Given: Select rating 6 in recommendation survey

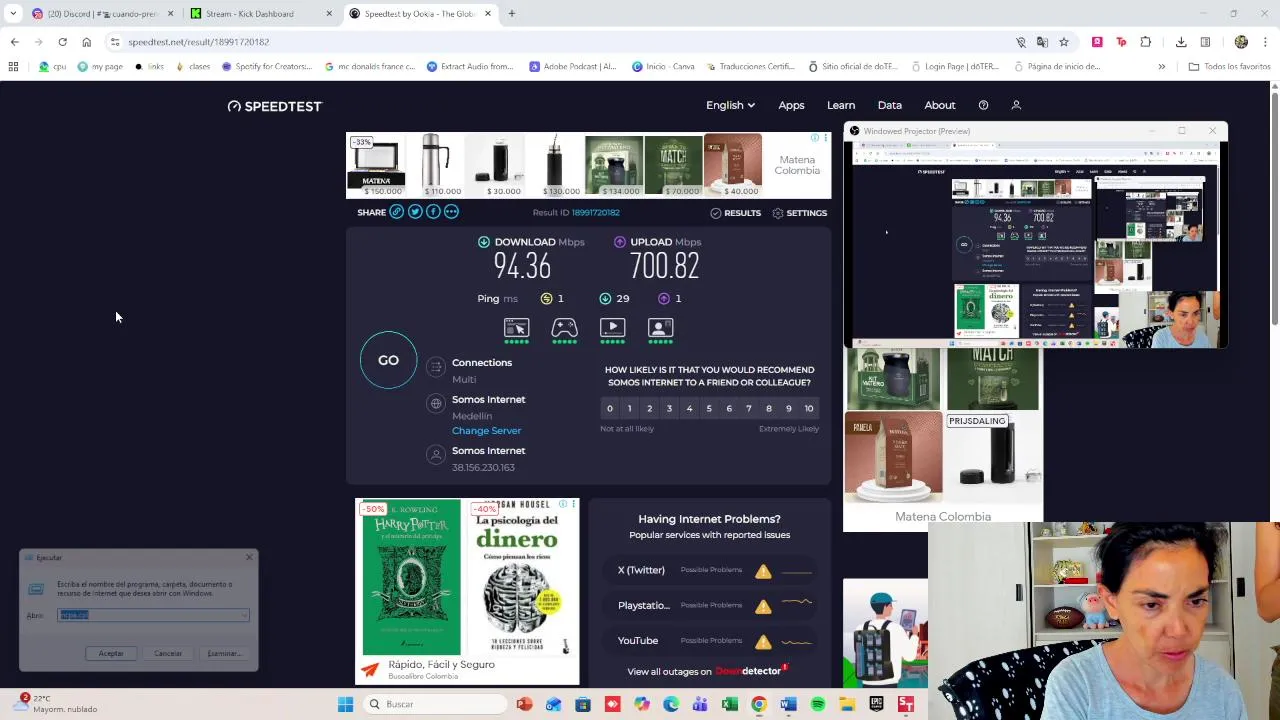Looking at the screenshot, I should pyautogui.click(x=729, y=408).
